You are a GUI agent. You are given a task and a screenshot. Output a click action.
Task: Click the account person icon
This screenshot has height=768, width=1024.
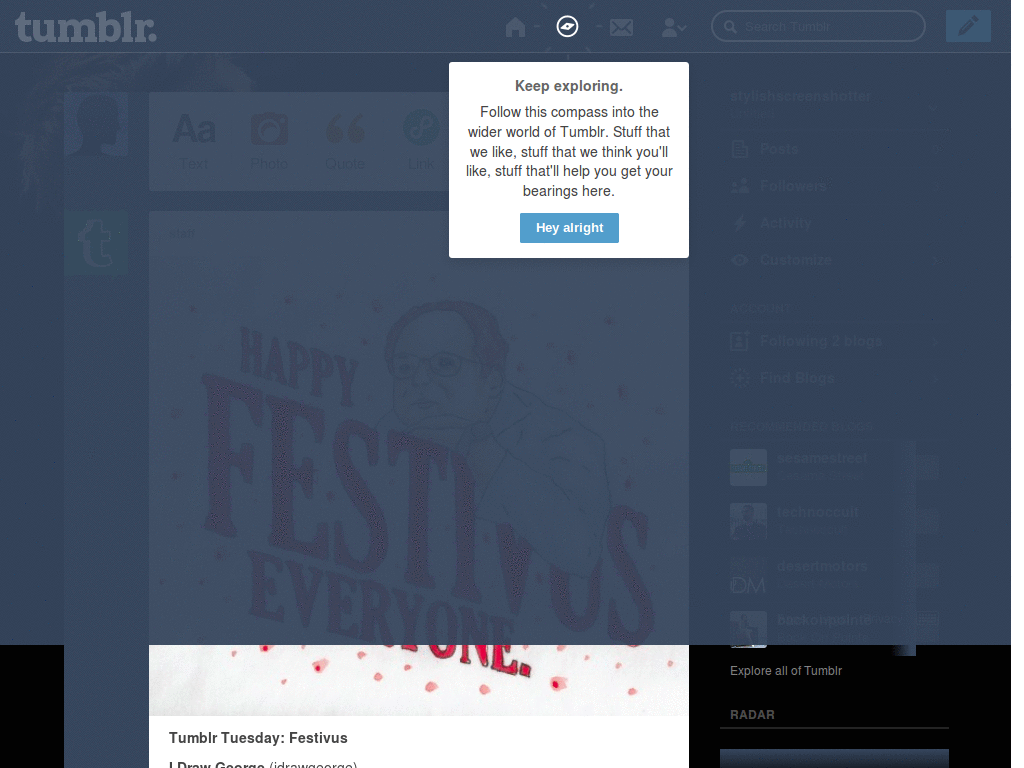point(670,27)
